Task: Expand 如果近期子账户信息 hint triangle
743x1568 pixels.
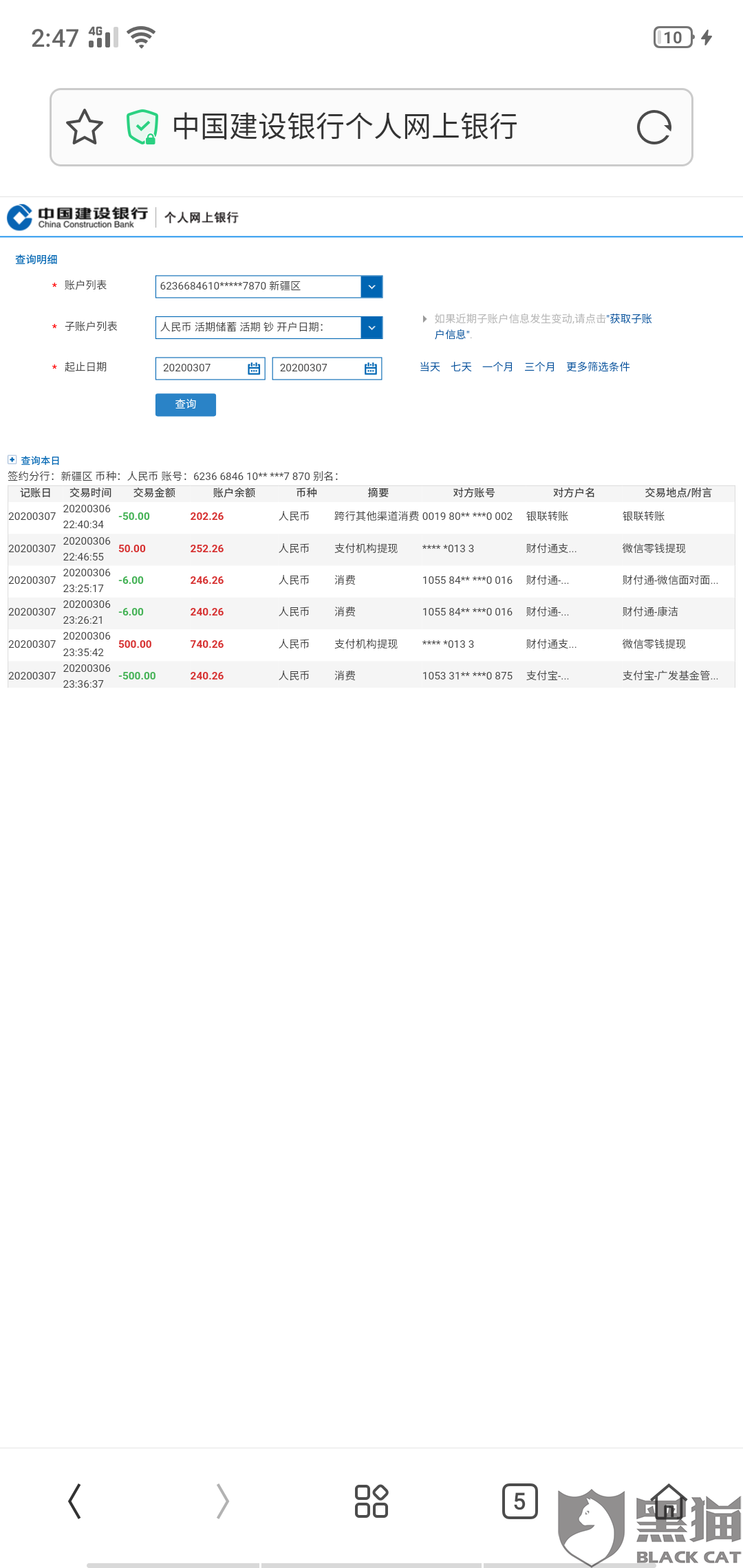Action: pos(425,318)
